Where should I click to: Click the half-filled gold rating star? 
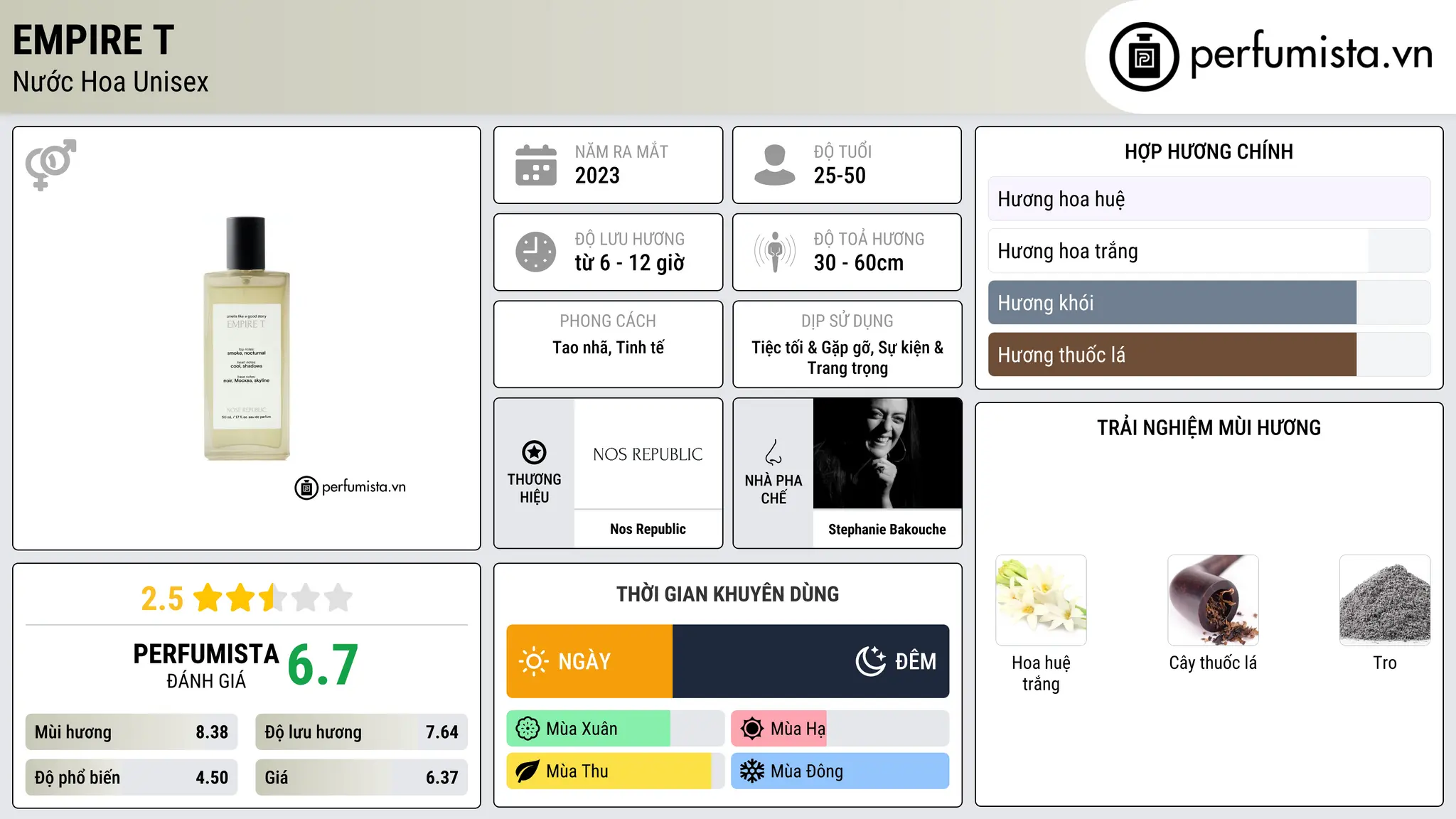tap(273, 598)
